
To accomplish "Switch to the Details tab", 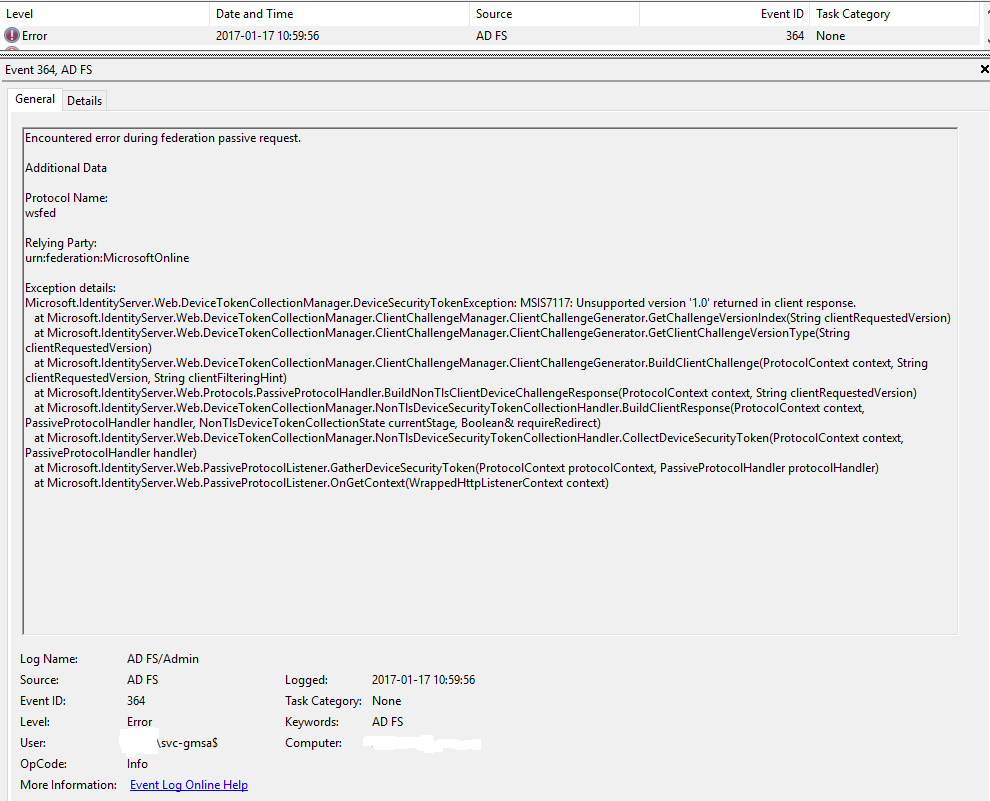I will tap(85, 100).
